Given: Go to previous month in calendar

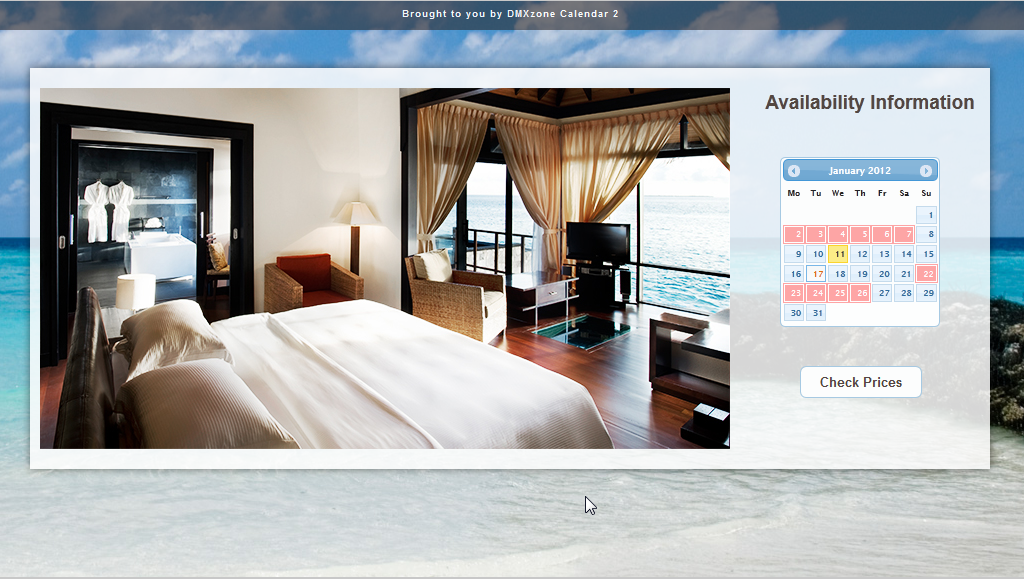Looking at the screenshot, I should click(x=793, y=171).
